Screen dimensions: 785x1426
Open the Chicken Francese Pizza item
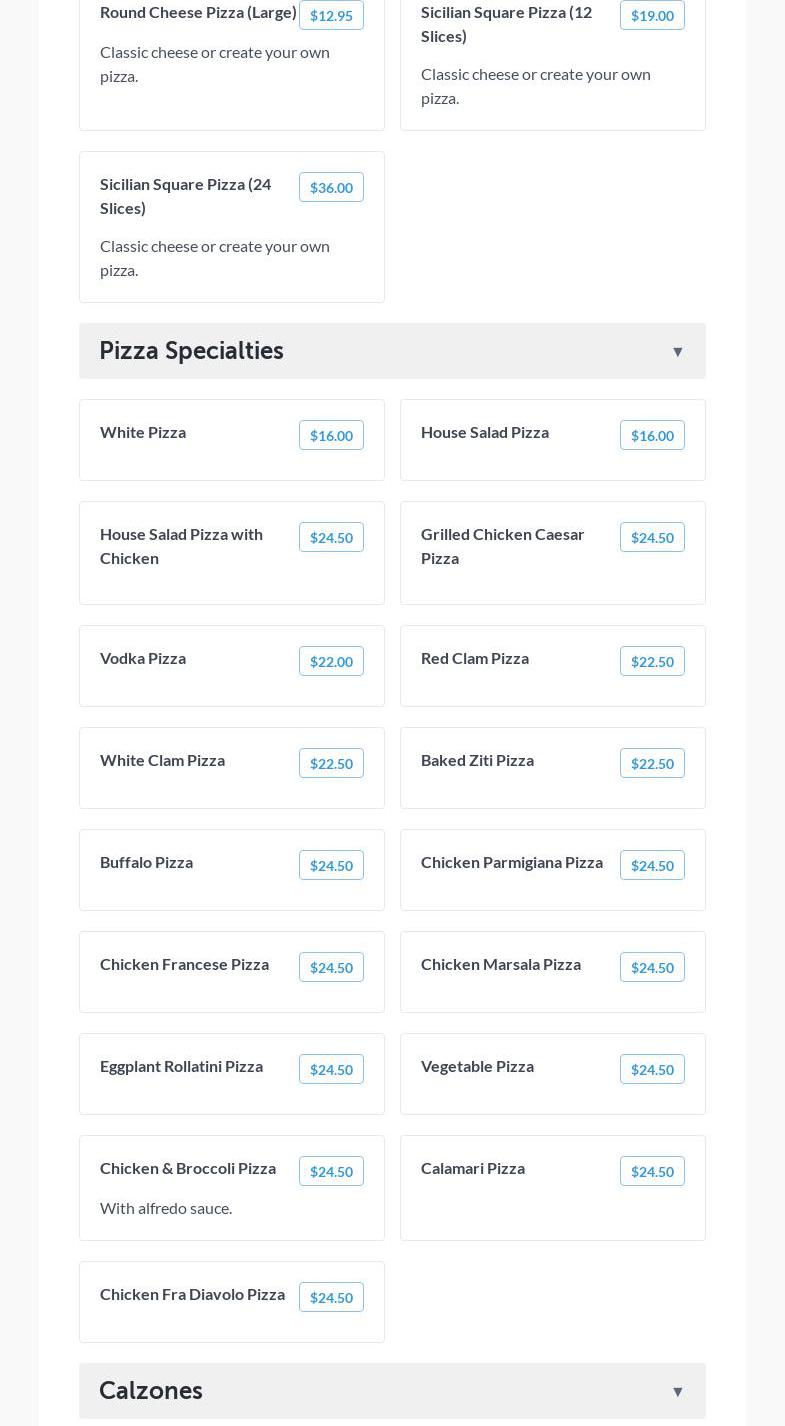(185, 965)
